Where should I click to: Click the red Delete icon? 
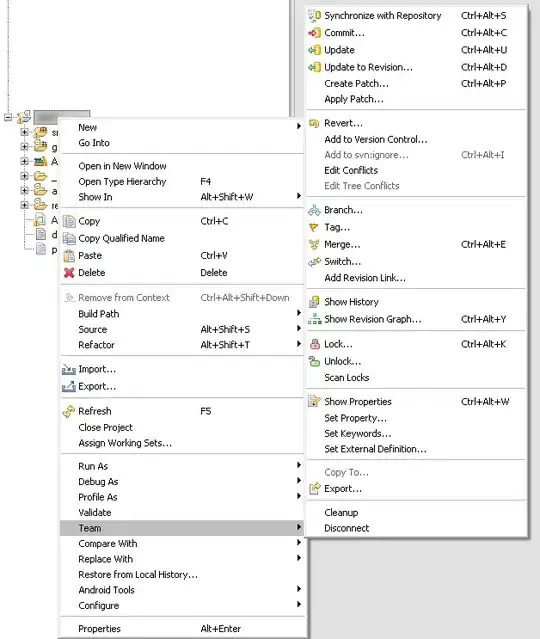(x=69, y=273)
